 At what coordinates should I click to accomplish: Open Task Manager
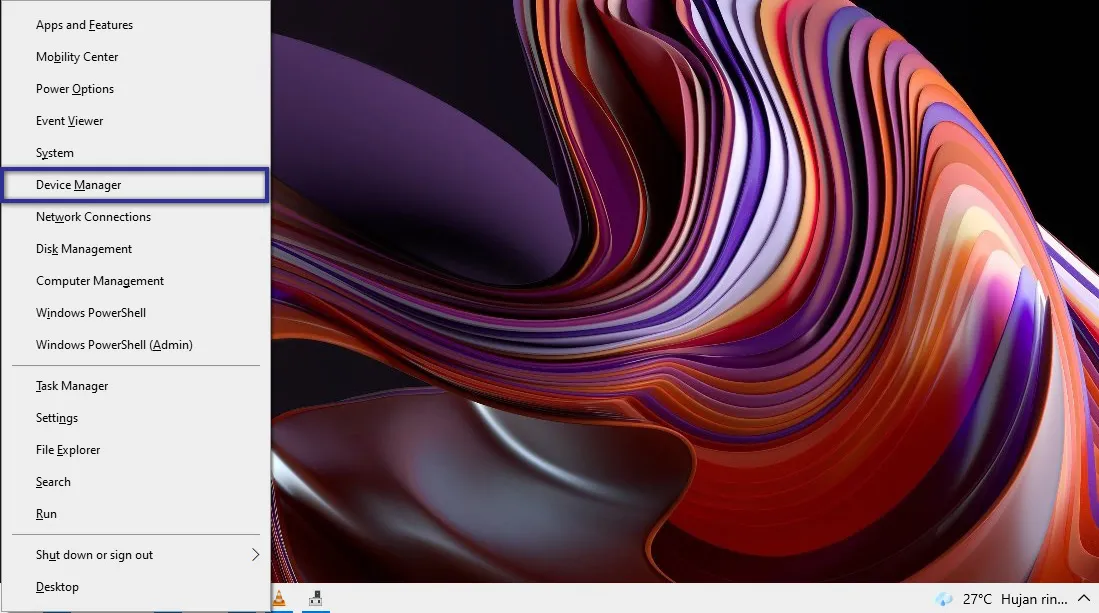tap(72, 386)
